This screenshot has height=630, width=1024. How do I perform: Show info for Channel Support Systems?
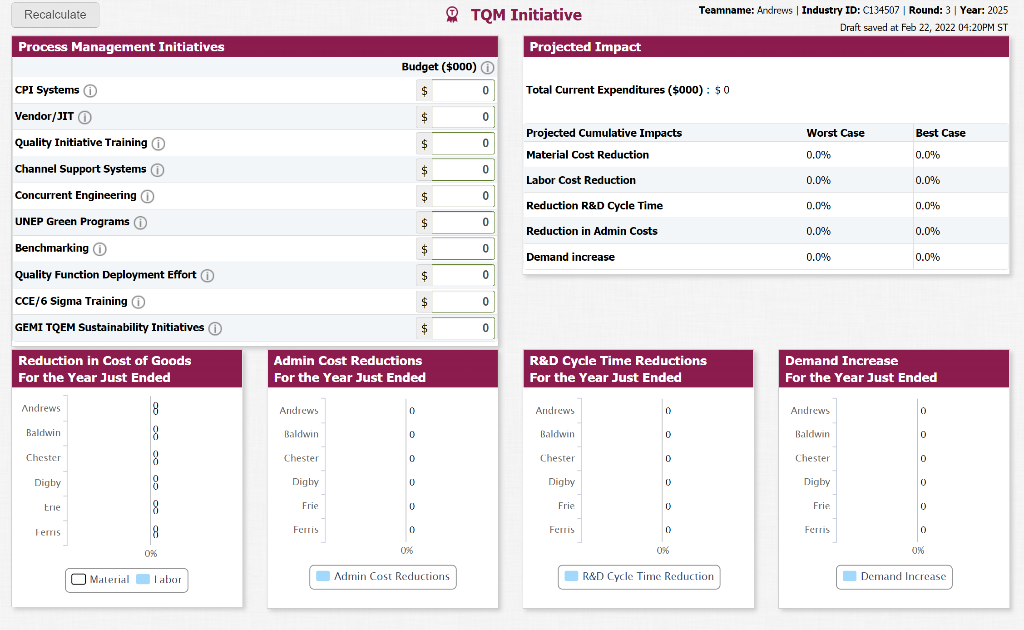pos(157,170)
